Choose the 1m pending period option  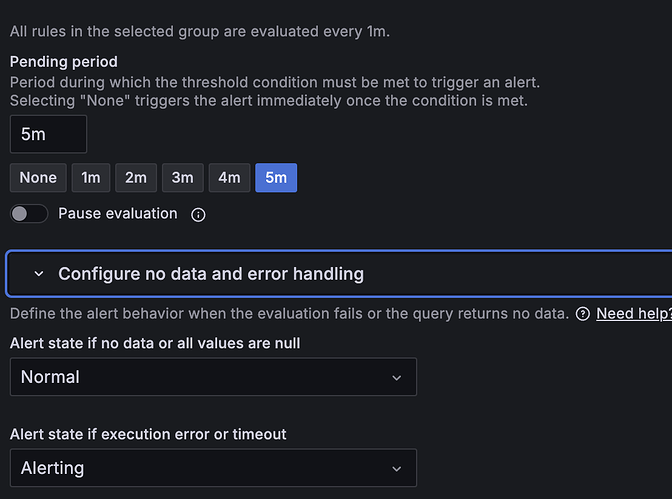pyautogui.click(x=91, y=177)
